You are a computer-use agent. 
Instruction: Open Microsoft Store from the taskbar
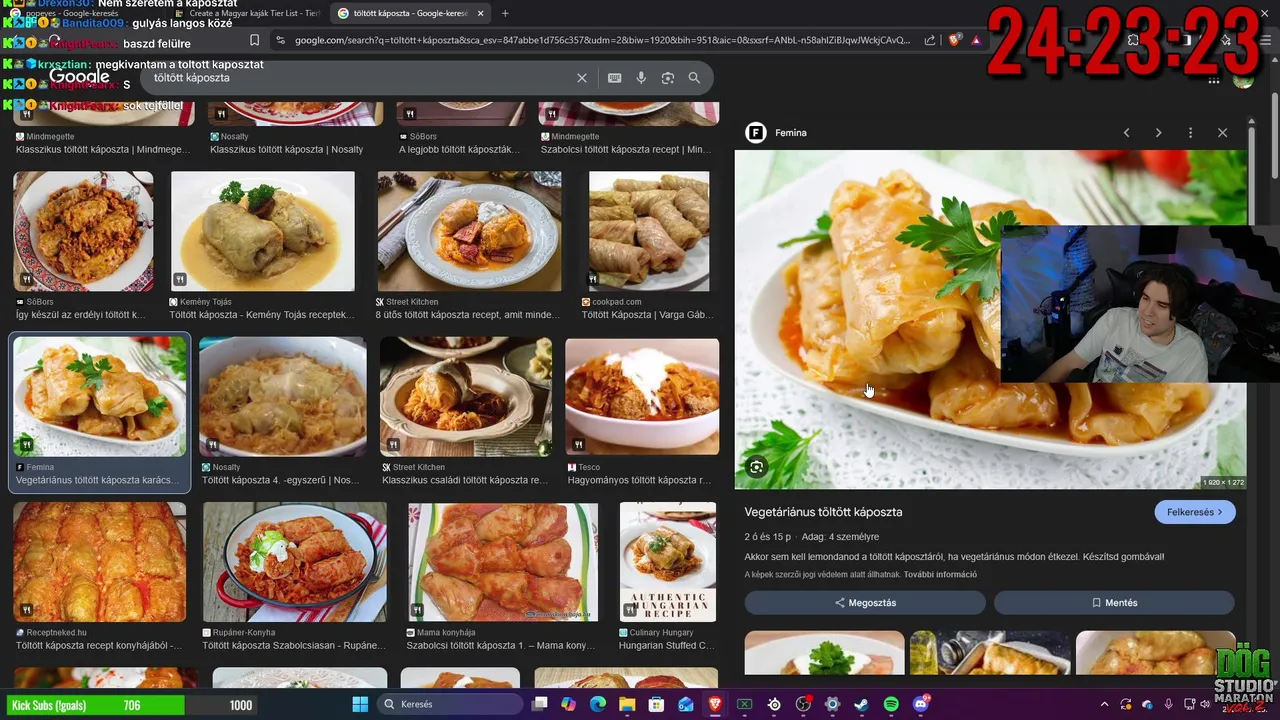click(x=657, y=704)
